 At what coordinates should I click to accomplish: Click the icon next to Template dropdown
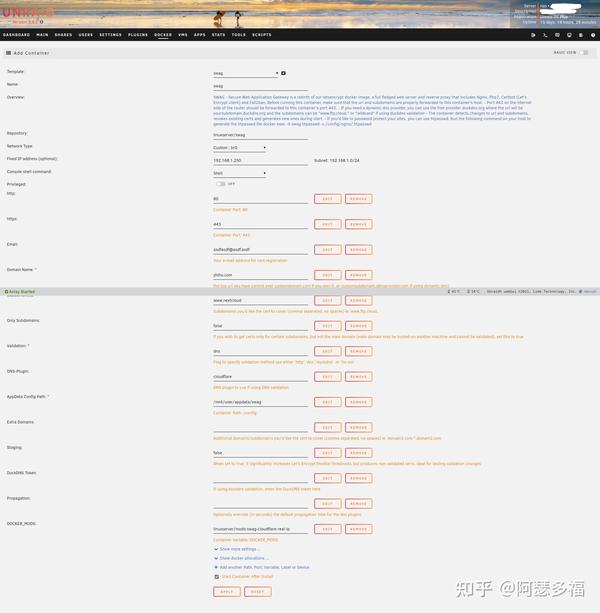pos(283,73)
